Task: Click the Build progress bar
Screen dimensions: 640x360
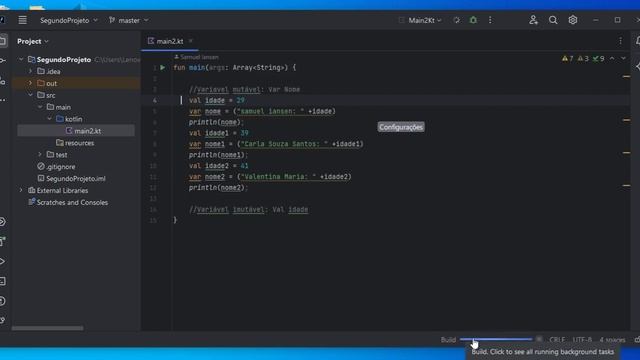Action: click(496, 339)
